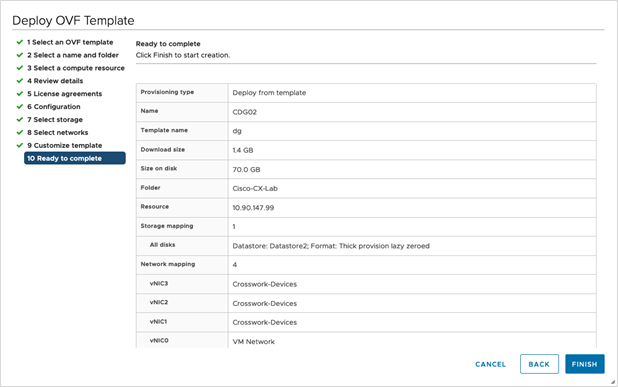Image resolution: width=618 pixels, height=387 pixels.
Task: Click the 'Deploy OVF Template' dialog title
Action: coord(73,20)
